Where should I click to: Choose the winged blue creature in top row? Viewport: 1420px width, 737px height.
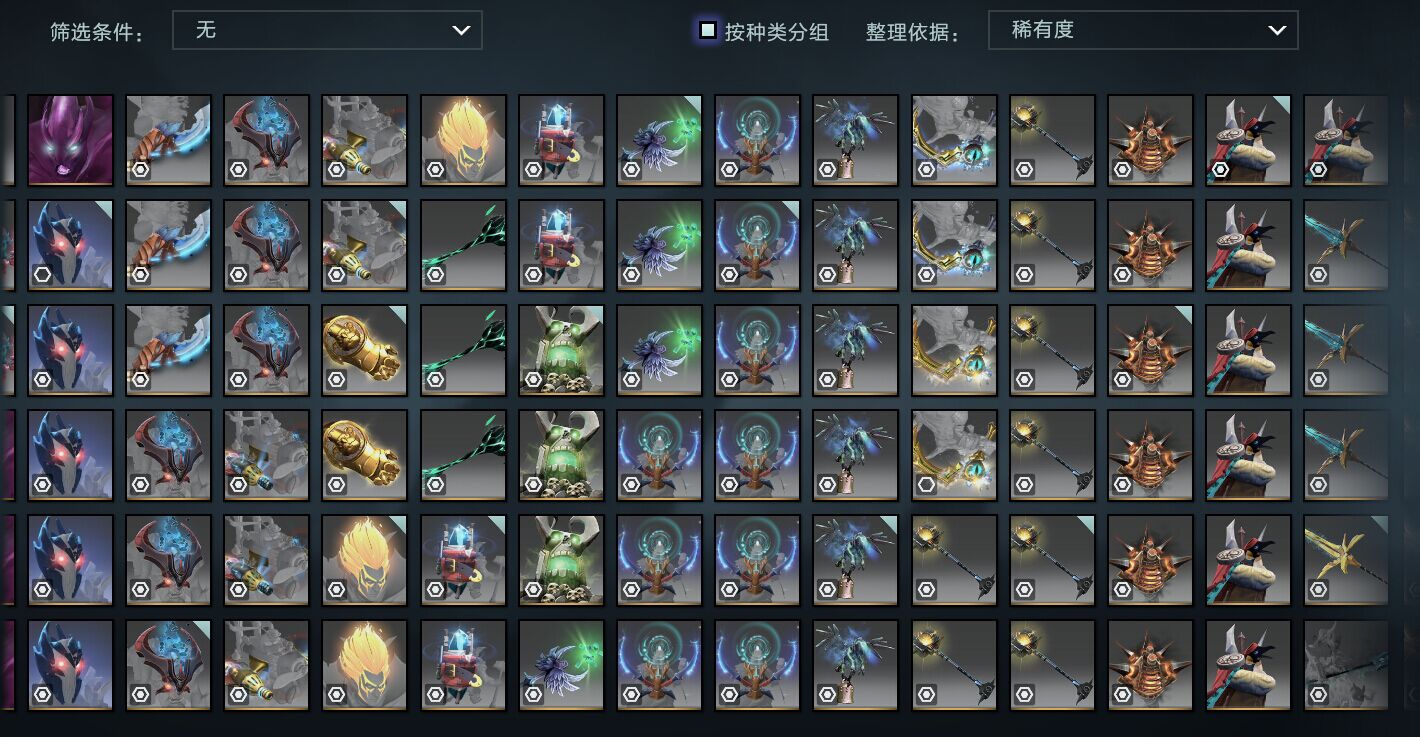point(855,140)
